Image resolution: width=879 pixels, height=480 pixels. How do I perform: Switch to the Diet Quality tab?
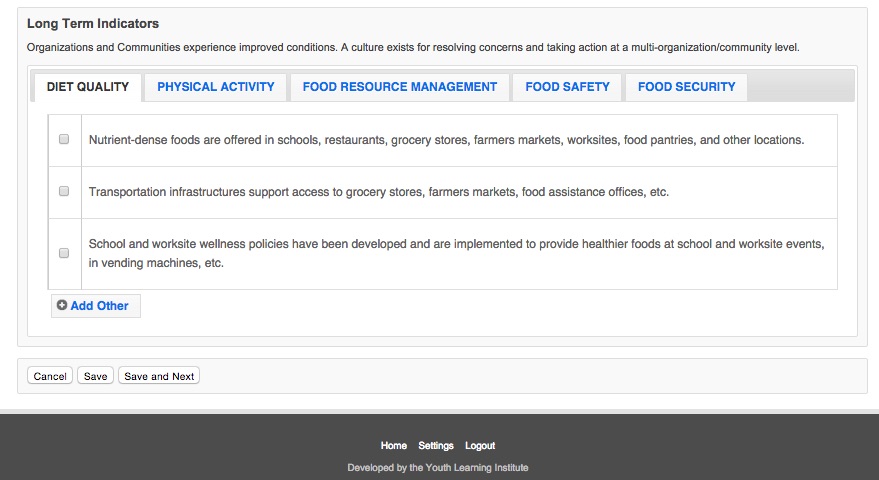pos(88,87)
